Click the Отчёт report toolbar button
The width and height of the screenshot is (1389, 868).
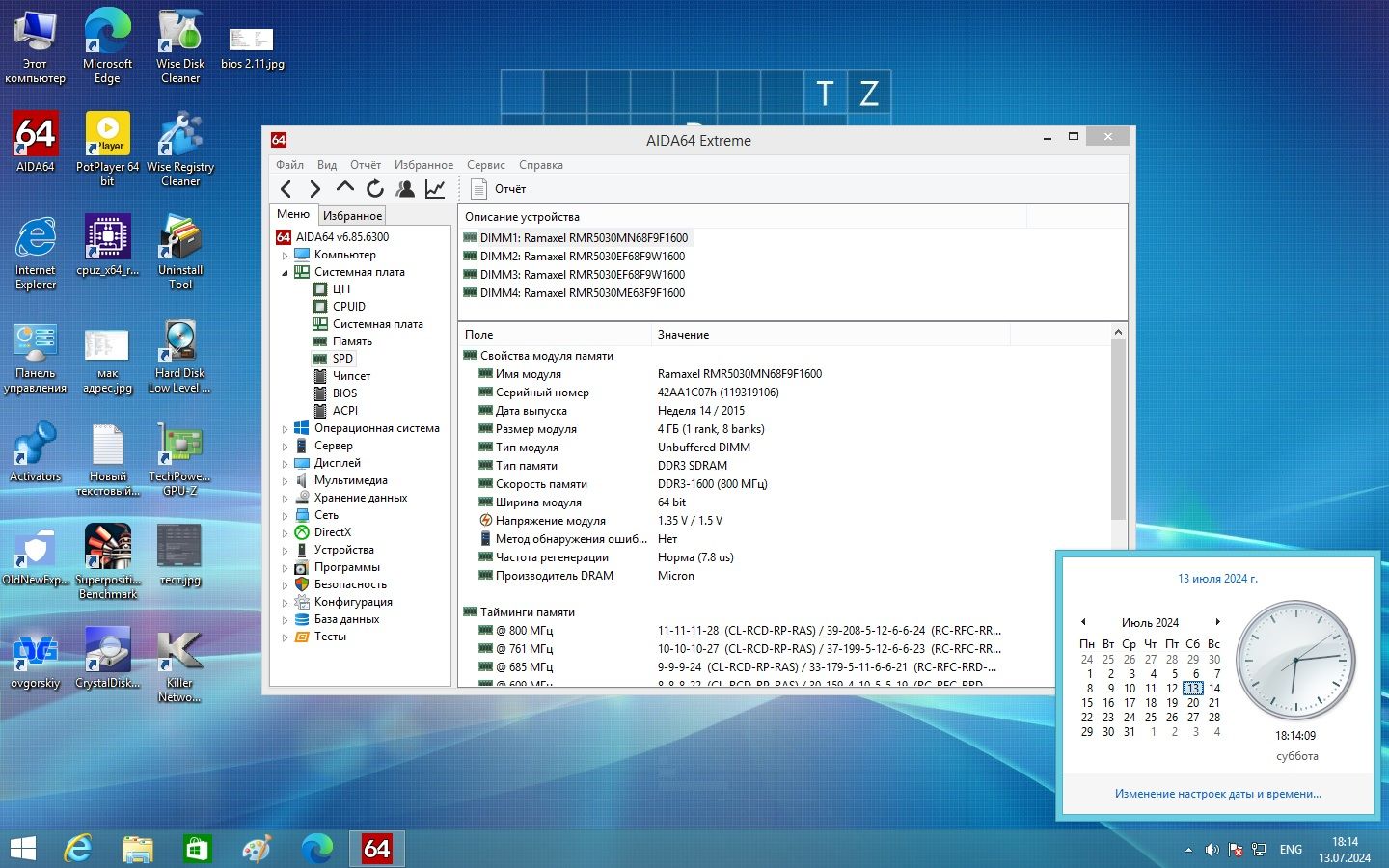click(498, 189)
